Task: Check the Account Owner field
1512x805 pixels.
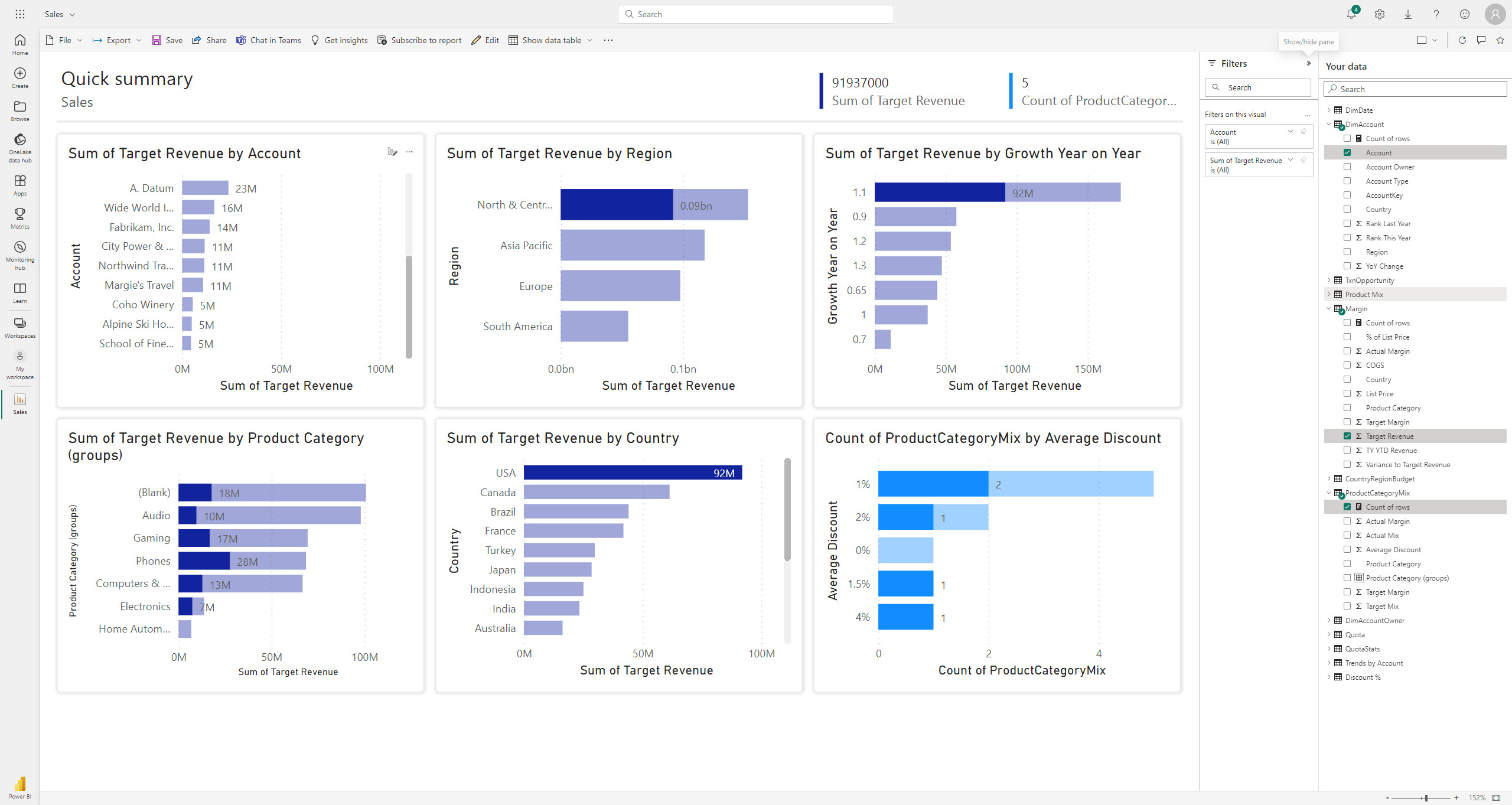Action: point(1347,167)
